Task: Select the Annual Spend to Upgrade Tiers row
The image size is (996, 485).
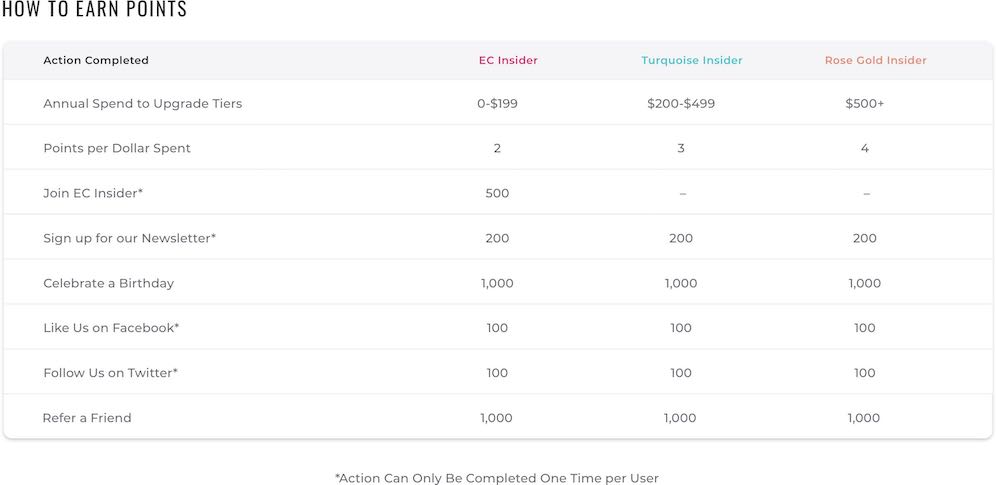Action: pos(498,103)
